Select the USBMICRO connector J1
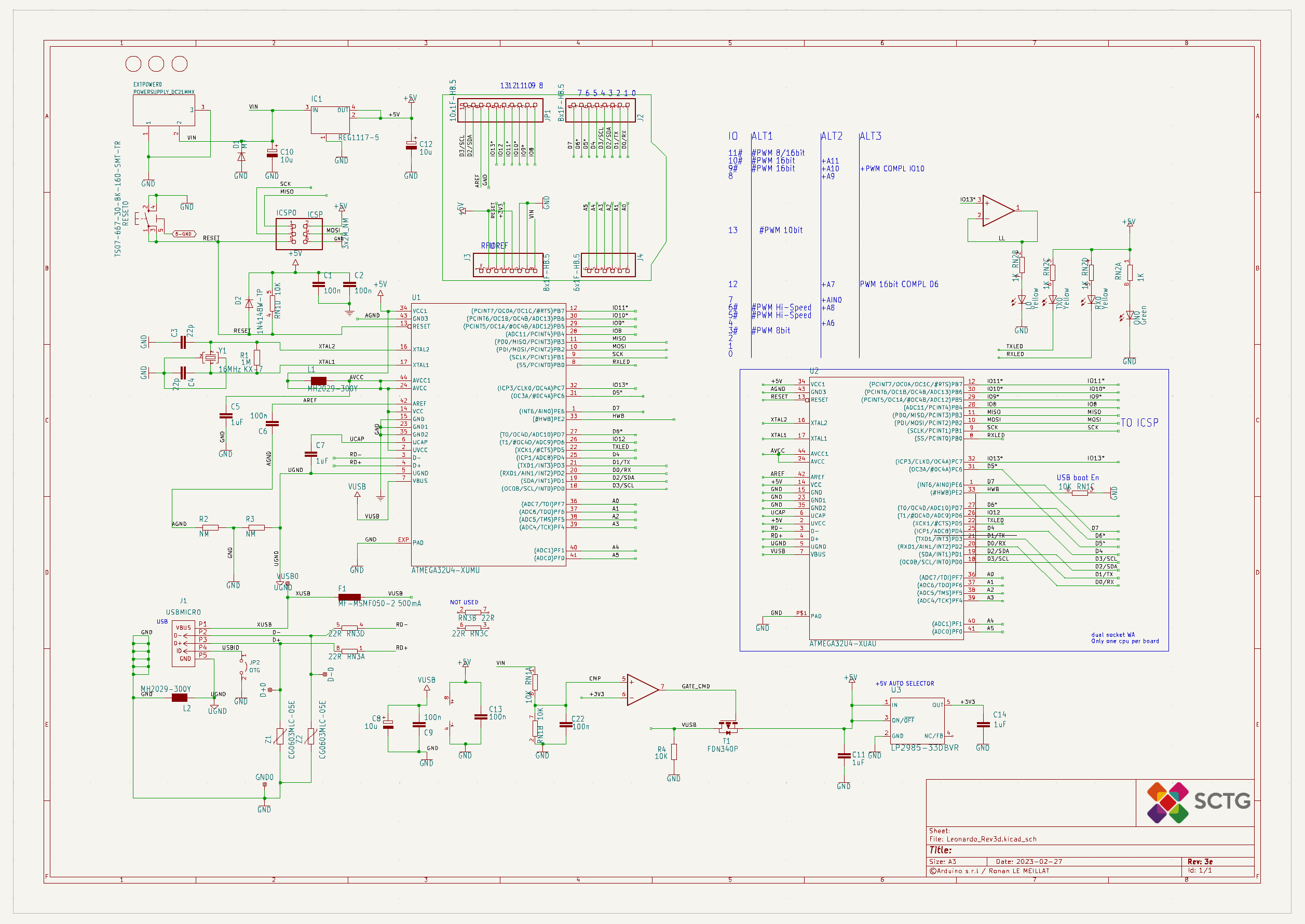1305x924 pixels. [184, 644]
